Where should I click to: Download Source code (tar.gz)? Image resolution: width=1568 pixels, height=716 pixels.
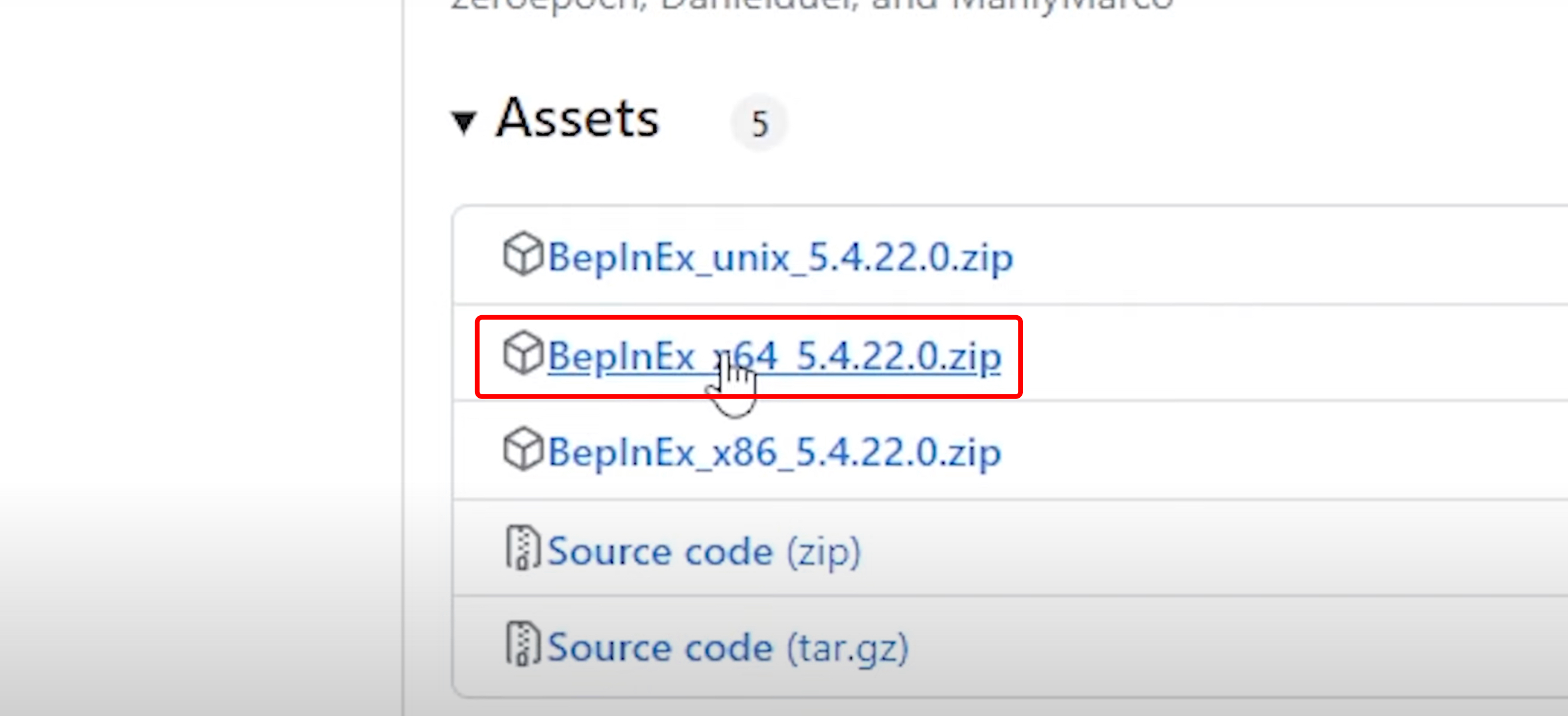pos(728,648)
